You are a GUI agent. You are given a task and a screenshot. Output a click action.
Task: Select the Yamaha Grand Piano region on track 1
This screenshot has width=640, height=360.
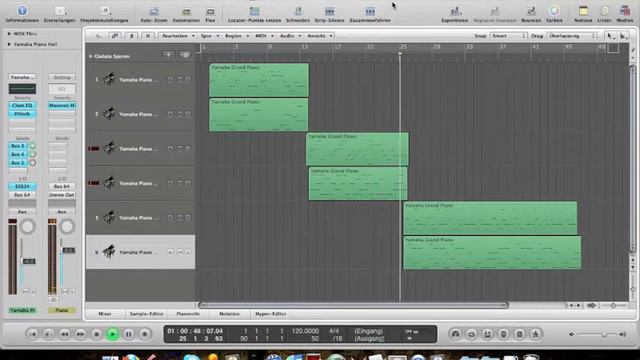pyautogui.click(x=259, y=80)
